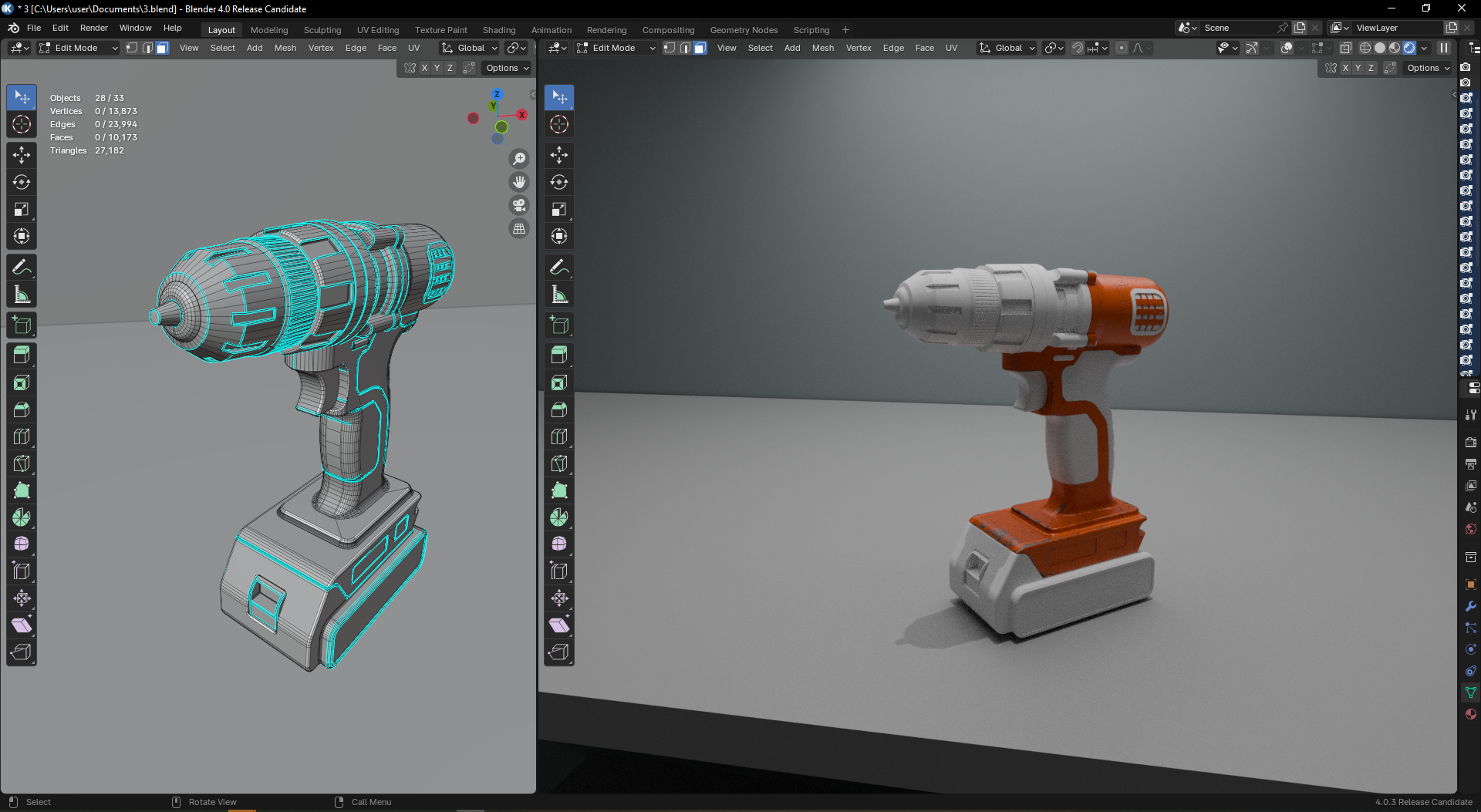Open the Render menu
This screenshot has width=1481, height=812.
click(94, 28)
